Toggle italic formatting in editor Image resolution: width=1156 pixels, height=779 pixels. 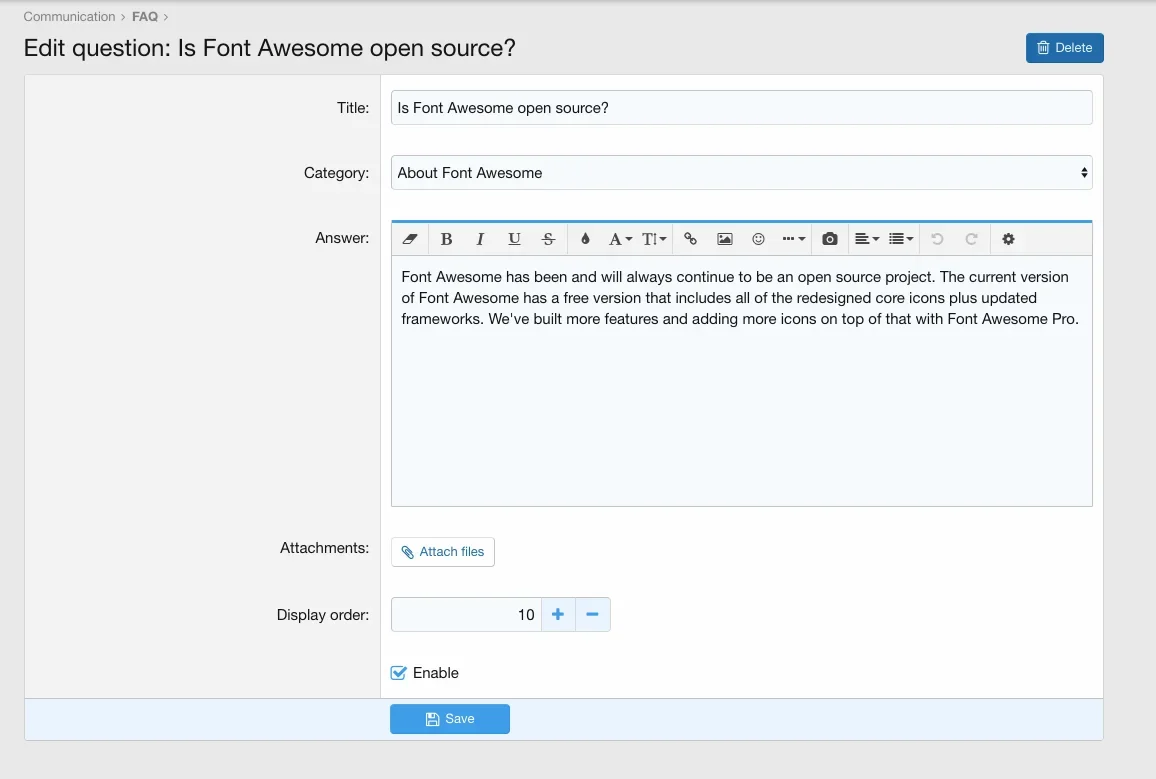pos(480,239)
